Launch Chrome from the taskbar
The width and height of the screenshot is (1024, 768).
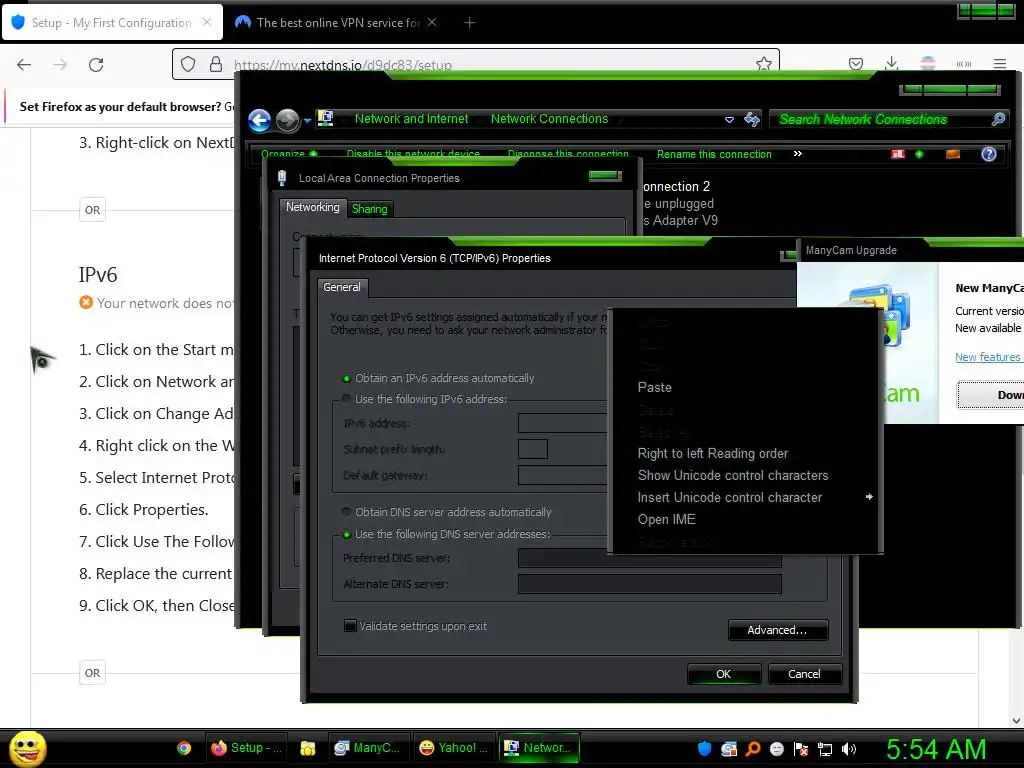pos(184,748)
